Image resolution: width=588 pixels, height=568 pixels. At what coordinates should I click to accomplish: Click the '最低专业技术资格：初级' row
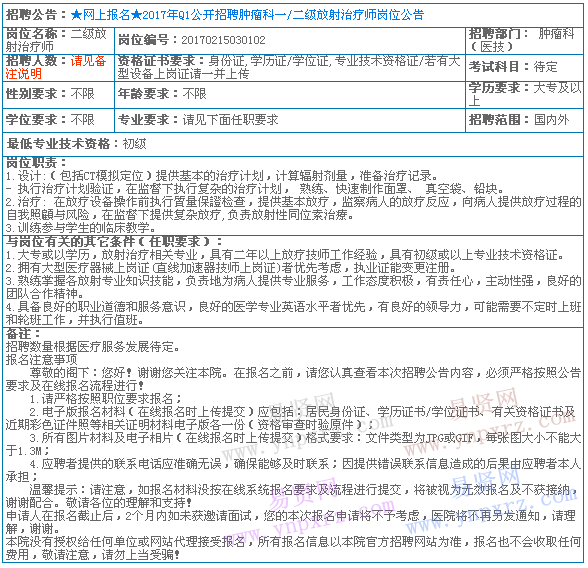pyautogui.click(x=292, y=144)
